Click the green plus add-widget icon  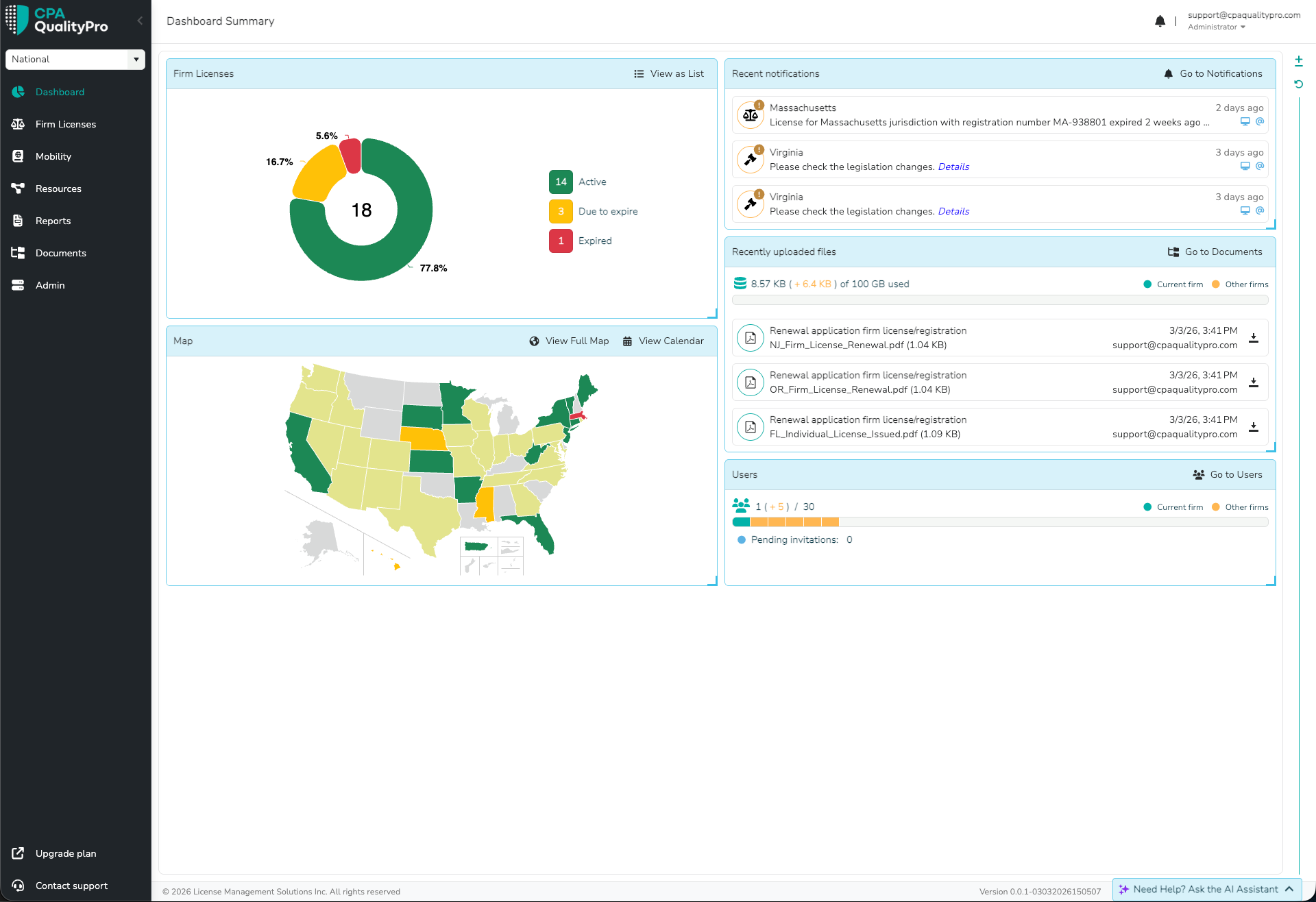(x=1298, y=61)
